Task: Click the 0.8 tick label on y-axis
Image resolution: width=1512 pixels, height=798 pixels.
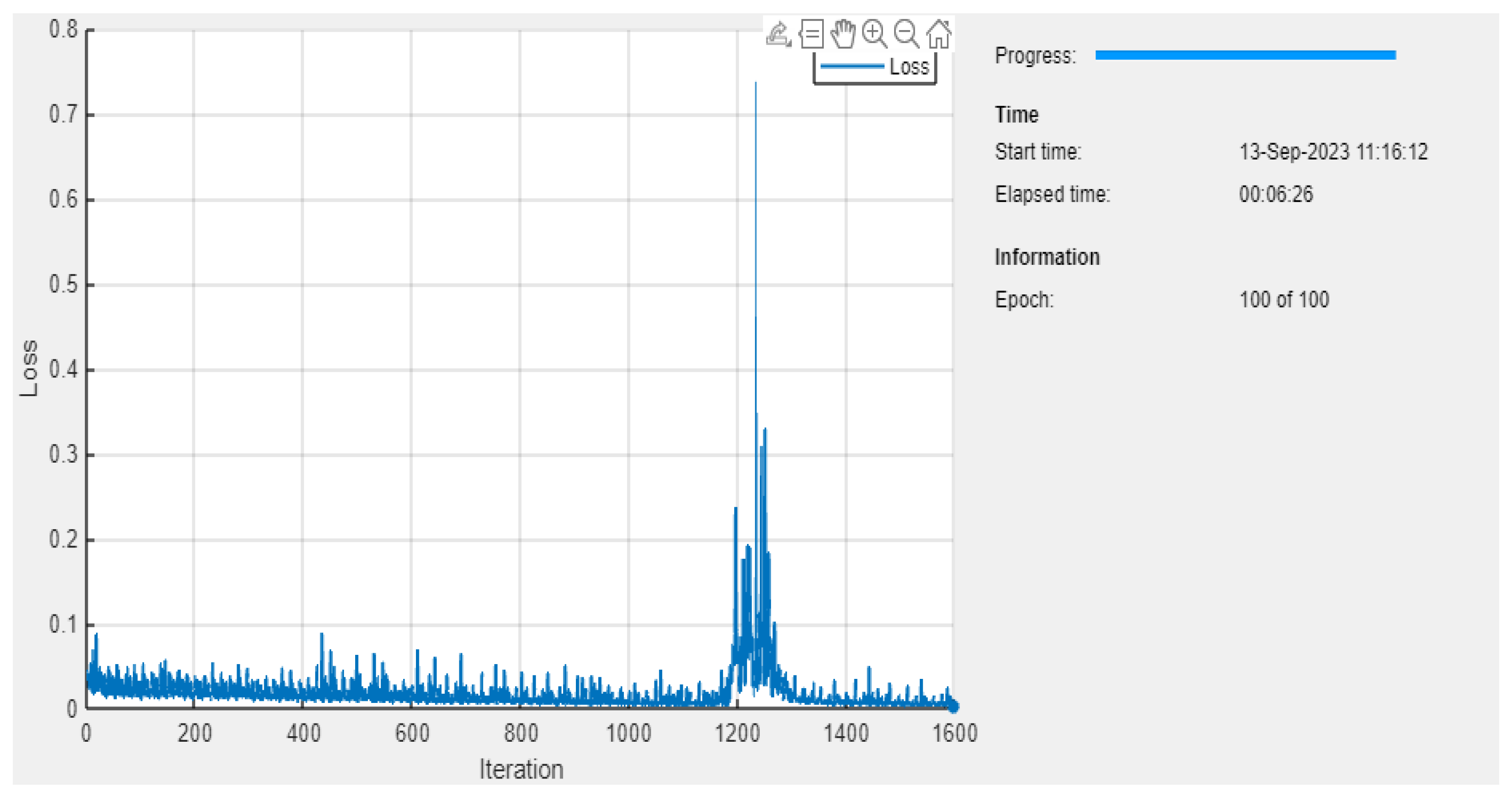Action: point(63,29)
